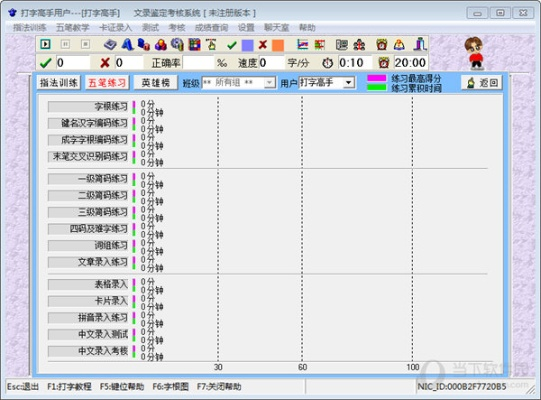Click the blue-purple color square in toolbar
541x400 pixels.
coord(247,45)
